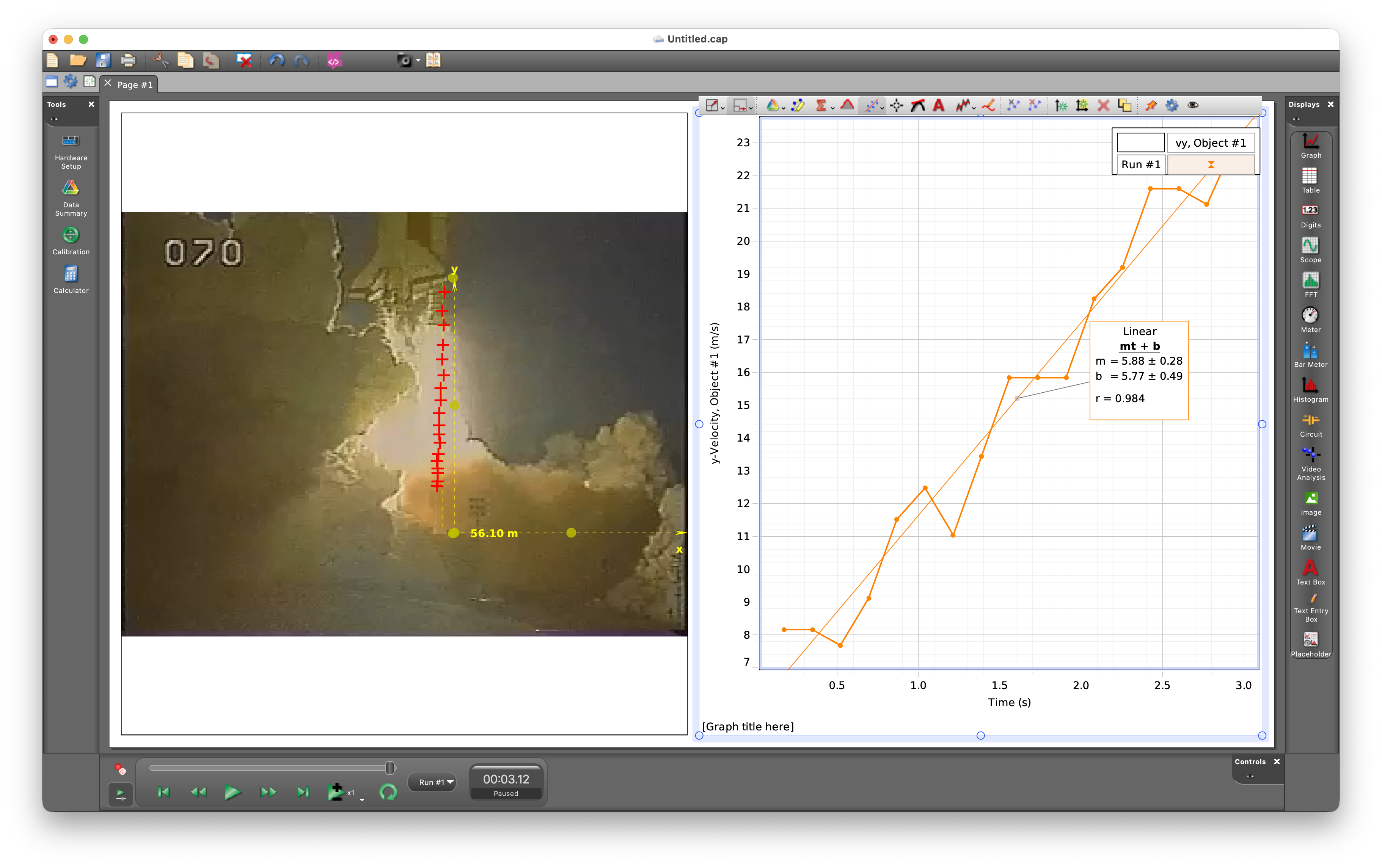Close the Page #1 tab
The width and height of the screenshot is (1382, 868).
point(107,83)
